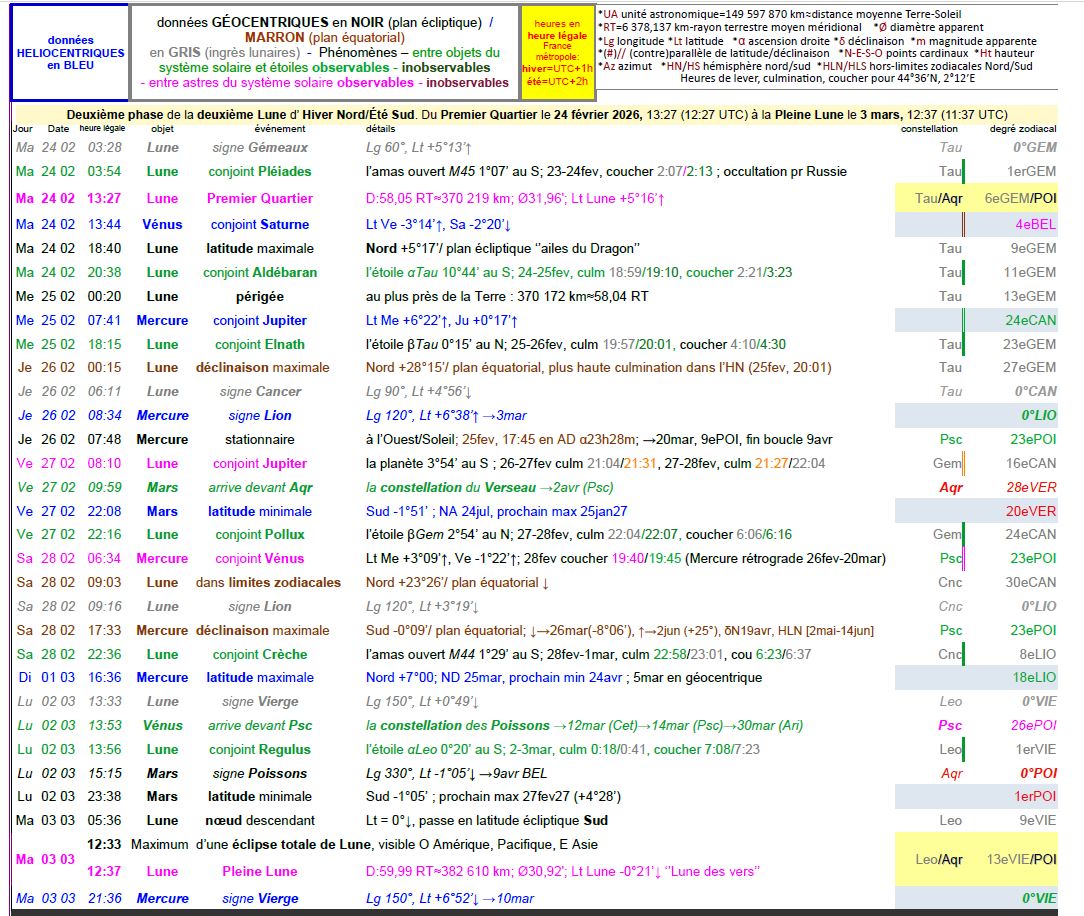Select the 'degré zodiacal' column header

[1022, 129]
